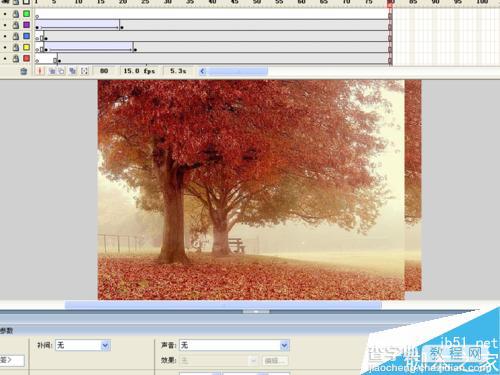Open the 补间 tween type dropdown
The height and width of the screenshot is (375, 500).
click(83, 345)
